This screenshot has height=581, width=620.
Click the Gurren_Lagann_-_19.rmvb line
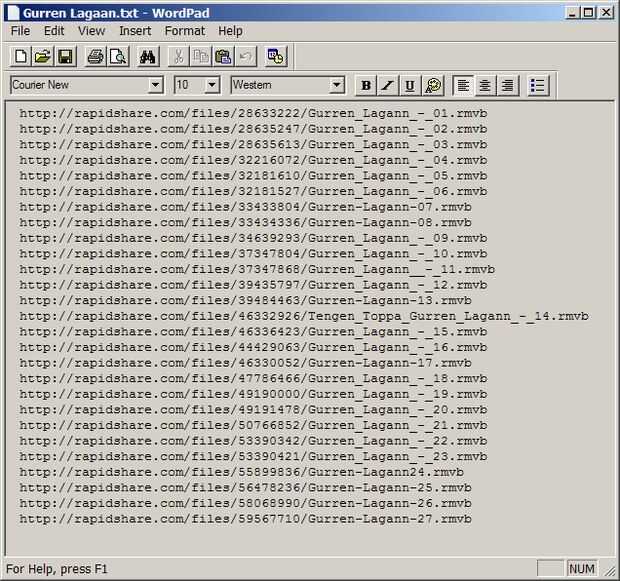click(253, 394)
